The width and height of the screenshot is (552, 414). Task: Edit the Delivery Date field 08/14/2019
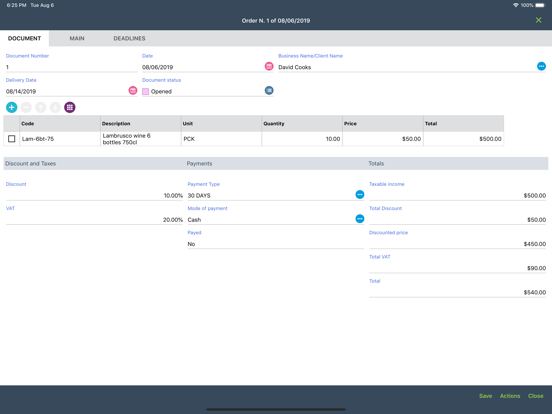pos(67,91)
